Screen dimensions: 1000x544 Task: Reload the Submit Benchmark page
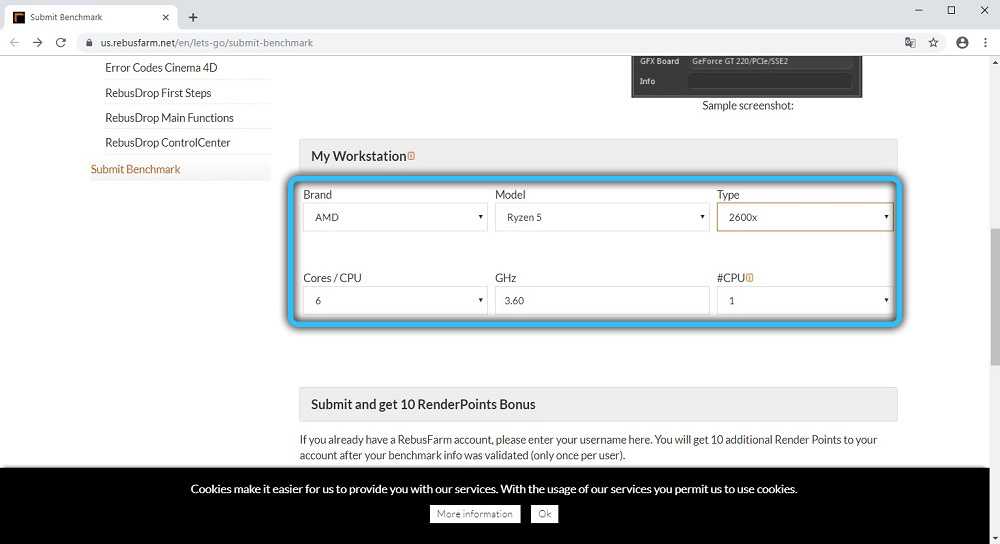(61, 43)
